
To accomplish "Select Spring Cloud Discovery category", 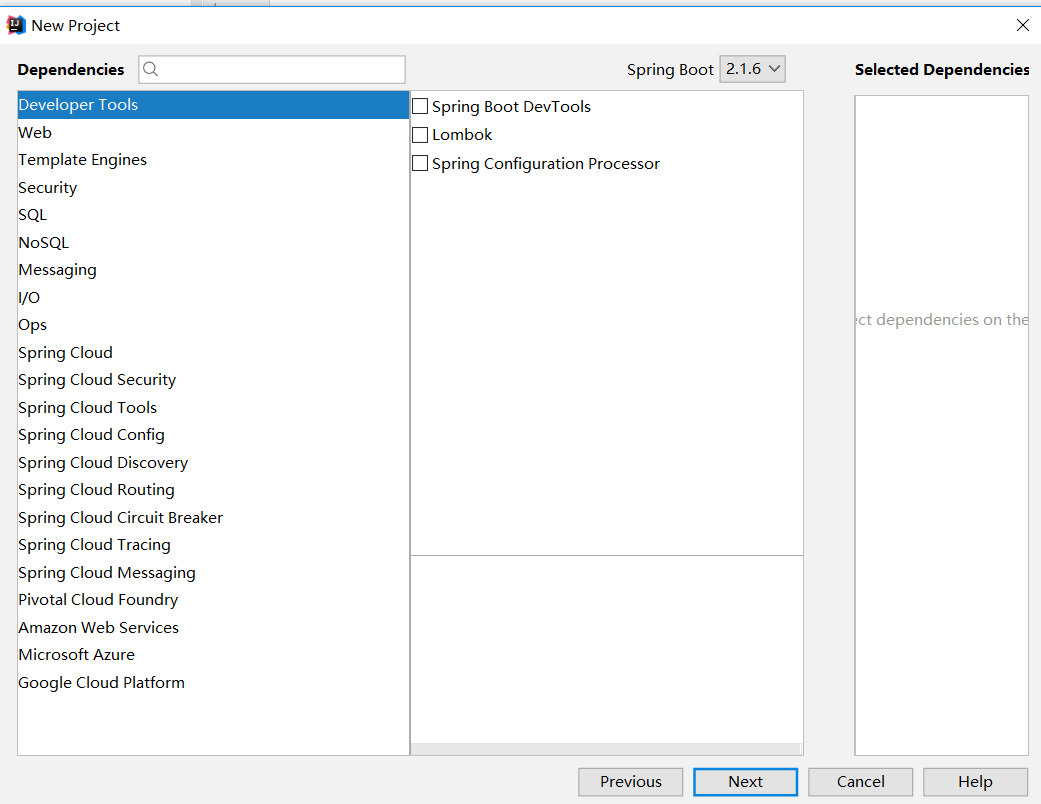I will pos(102,463).
